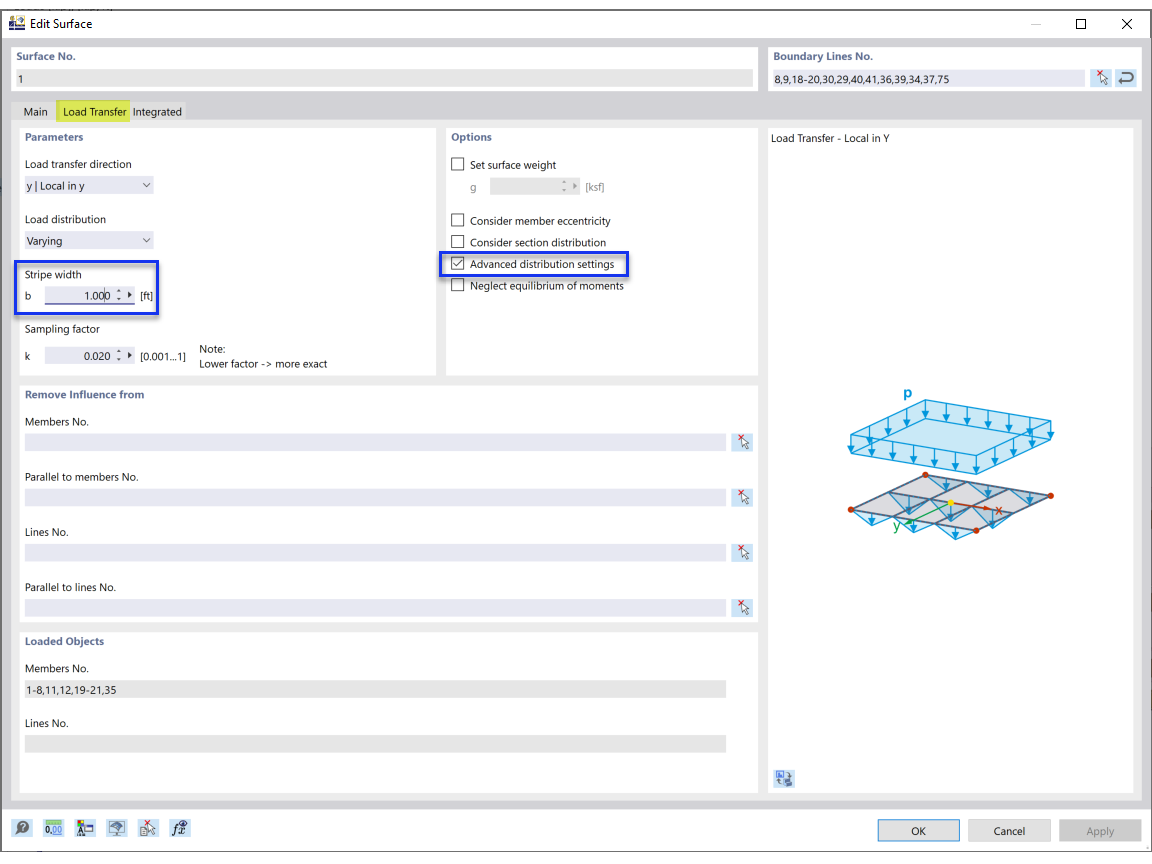Click the view toggle icon below the preview
Viewport: 1152px width, 864px height.
784,778
